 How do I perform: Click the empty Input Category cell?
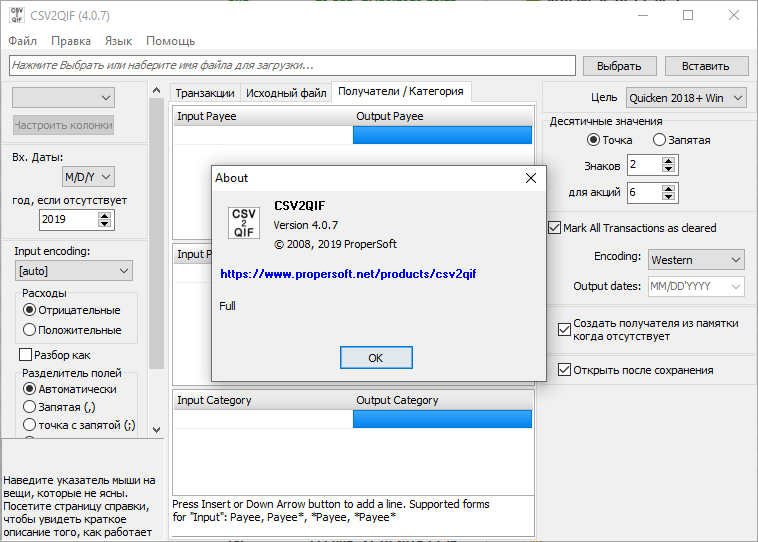pos(263,419)
